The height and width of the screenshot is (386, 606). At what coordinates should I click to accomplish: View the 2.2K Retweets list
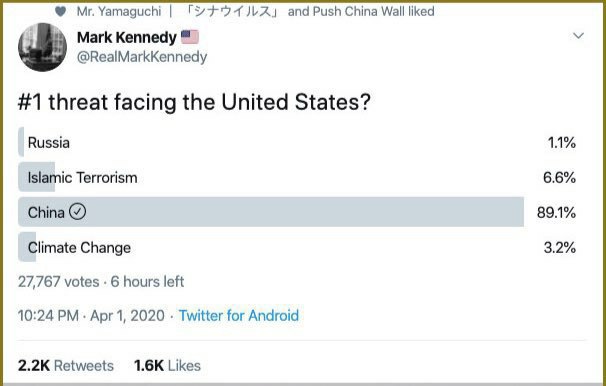pos(66,366)
